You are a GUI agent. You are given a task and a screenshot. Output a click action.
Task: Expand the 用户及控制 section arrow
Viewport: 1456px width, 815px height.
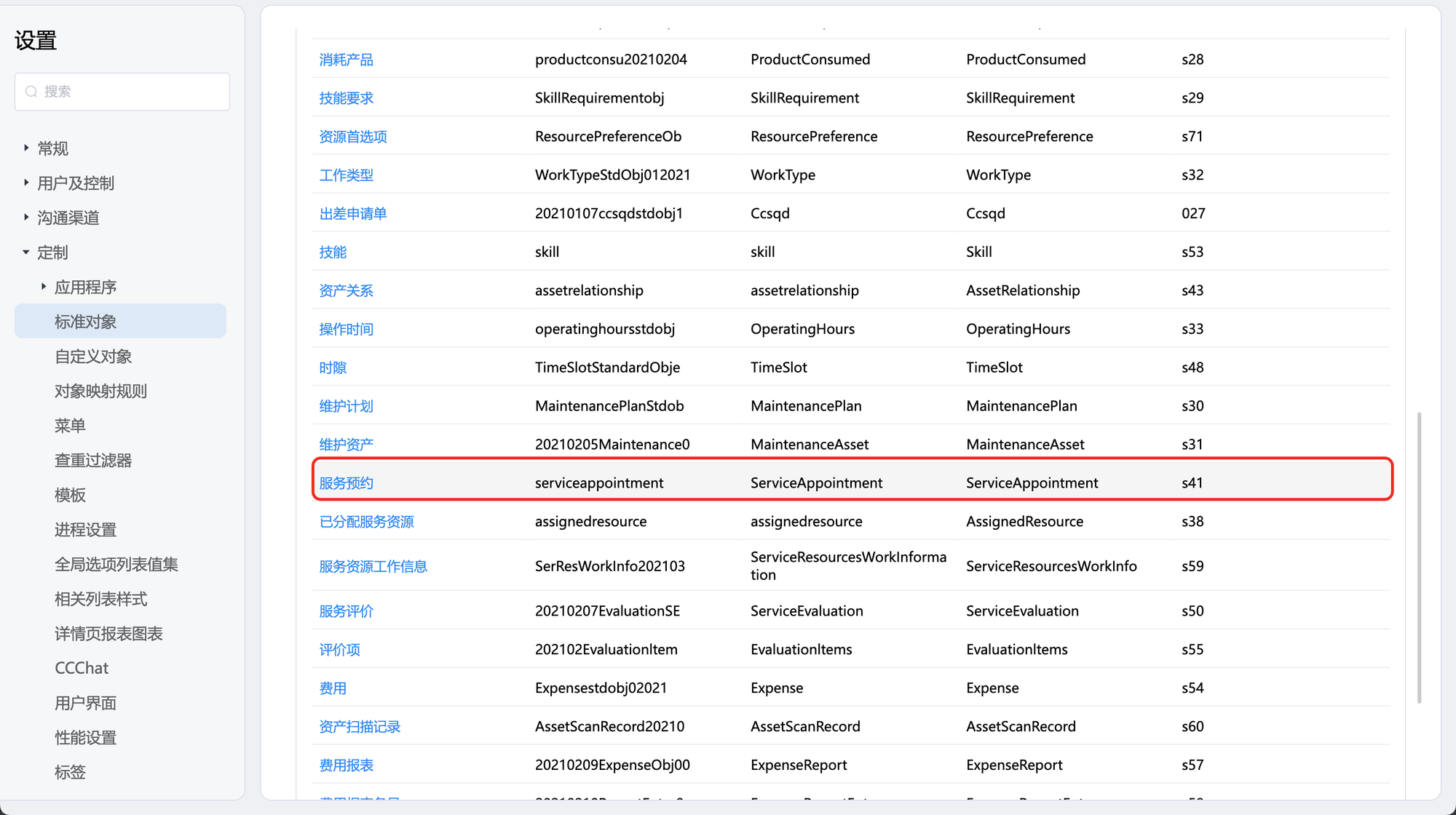26,183
